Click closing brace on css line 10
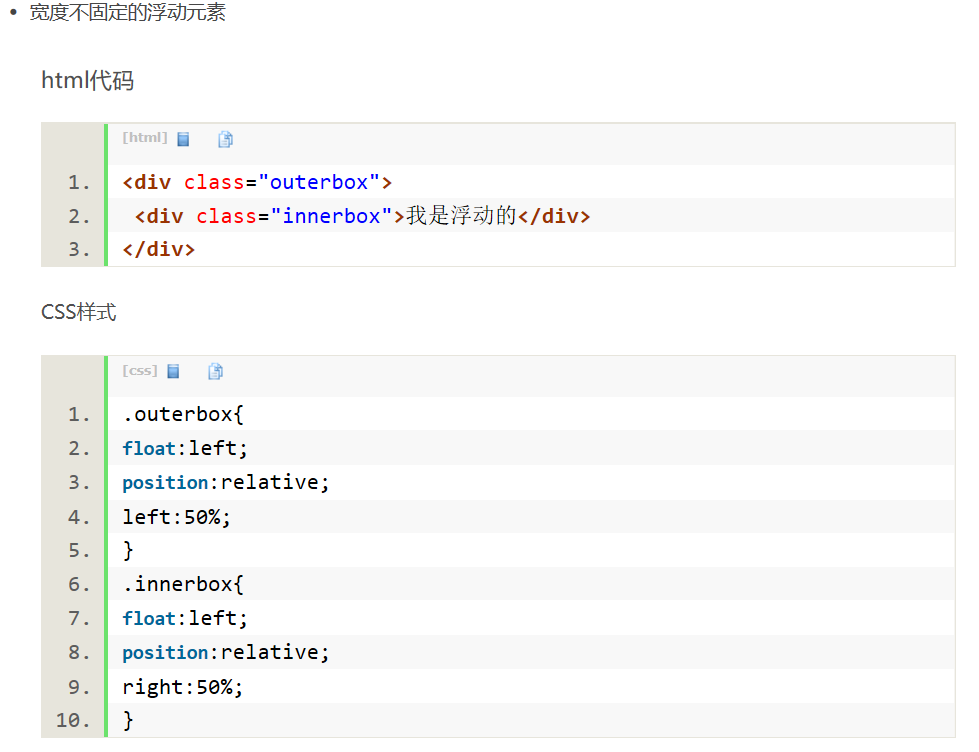The height and width of the screenshot is (752, 979). click(x=128, y=720)
